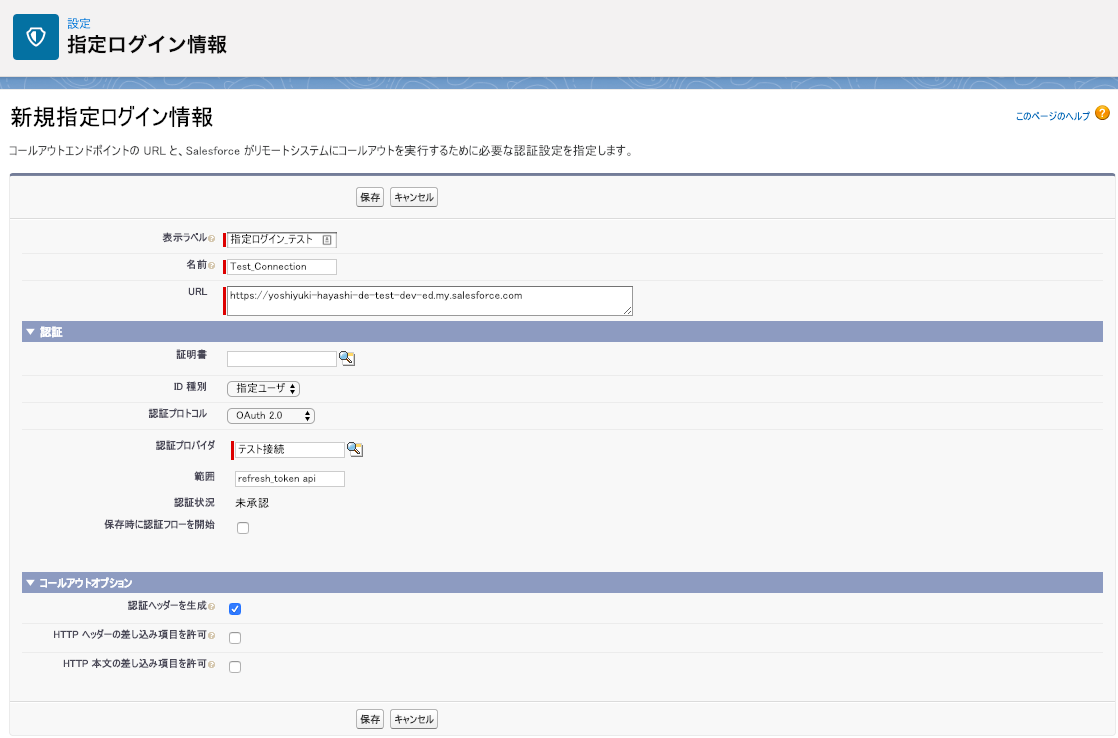Screen dimensions: 1118x738
Task: Click the top 保存 button
Action: 370,198
